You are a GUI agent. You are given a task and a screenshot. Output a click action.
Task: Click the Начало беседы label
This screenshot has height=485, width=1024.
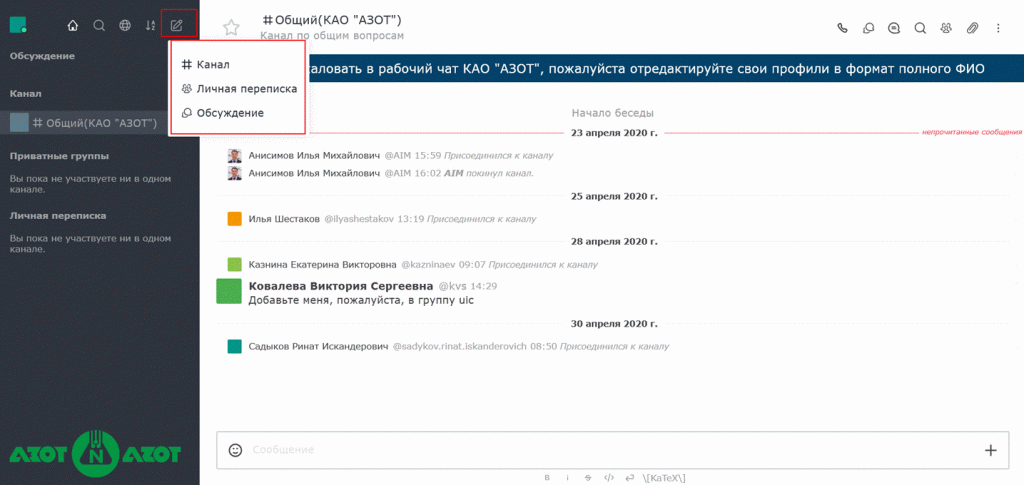point(613,113)
